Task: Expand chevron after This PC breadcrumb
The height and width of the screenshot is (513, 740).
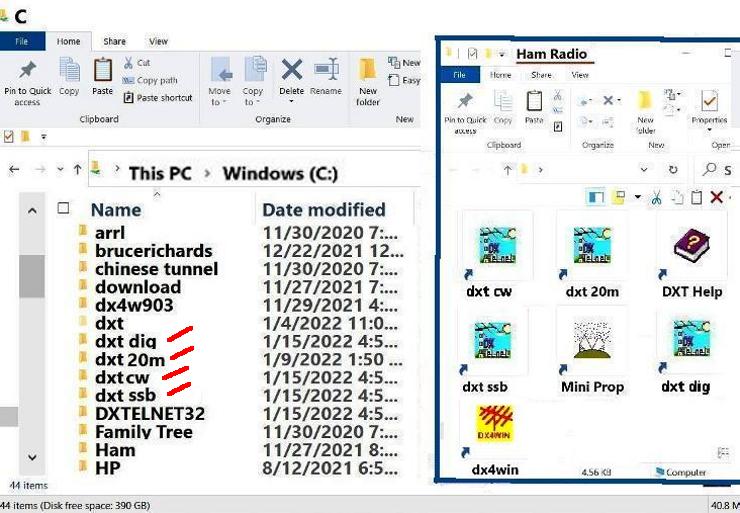Action: coord(207,174)
